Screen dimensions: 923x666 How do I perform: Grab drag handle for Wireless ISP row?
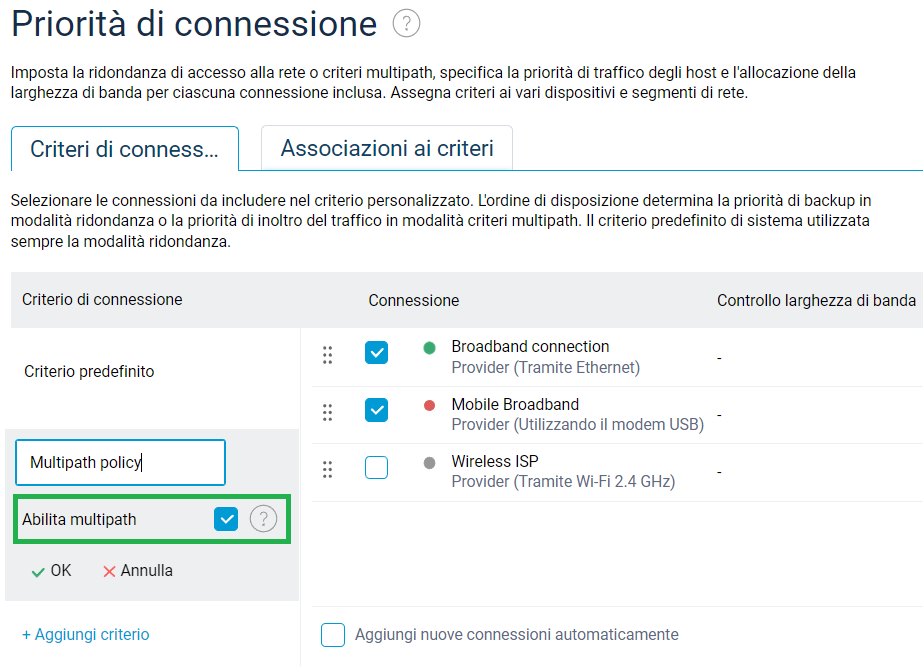328,469
